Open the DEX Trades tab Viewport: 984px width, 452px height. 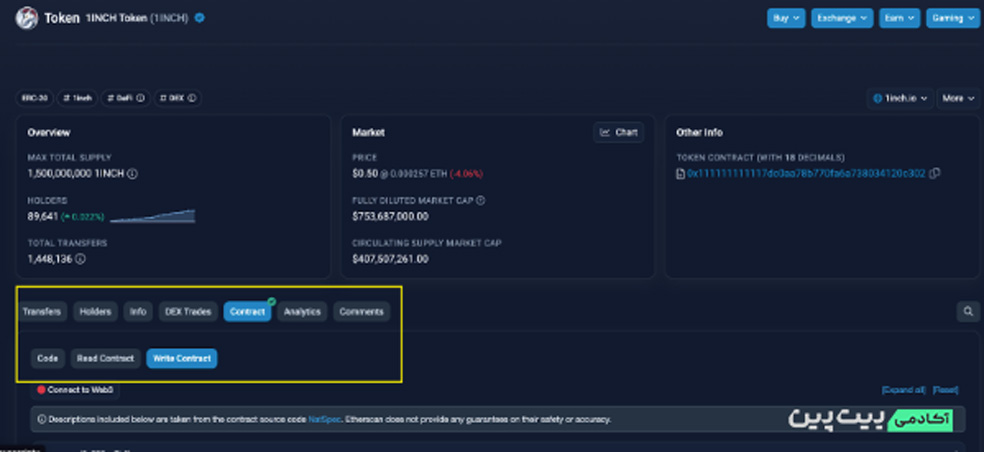tap(188, 312)
